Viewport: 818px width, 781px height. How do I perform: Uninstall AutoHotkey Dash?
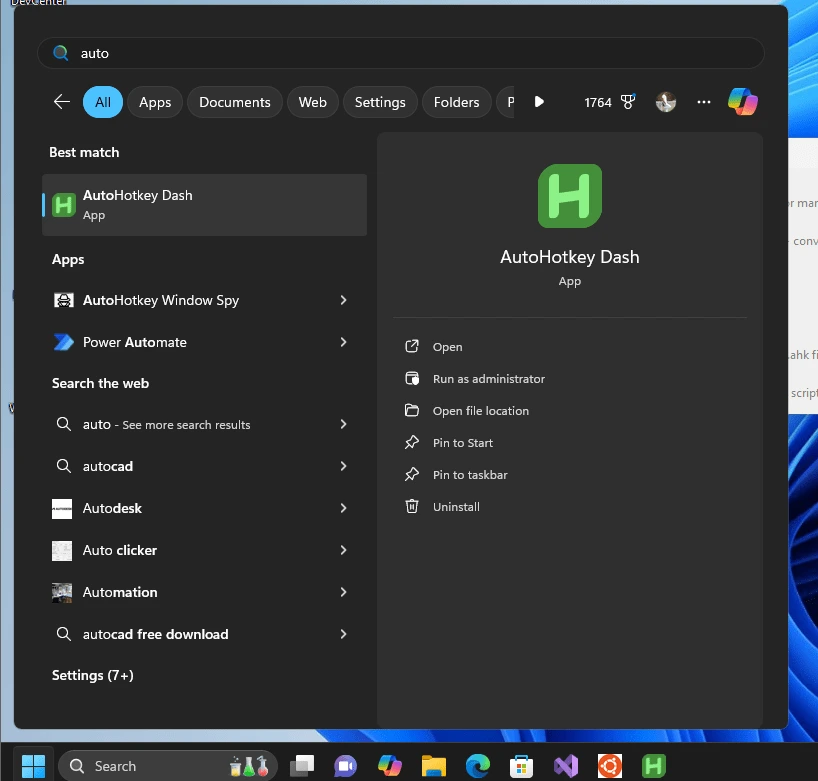456,507
